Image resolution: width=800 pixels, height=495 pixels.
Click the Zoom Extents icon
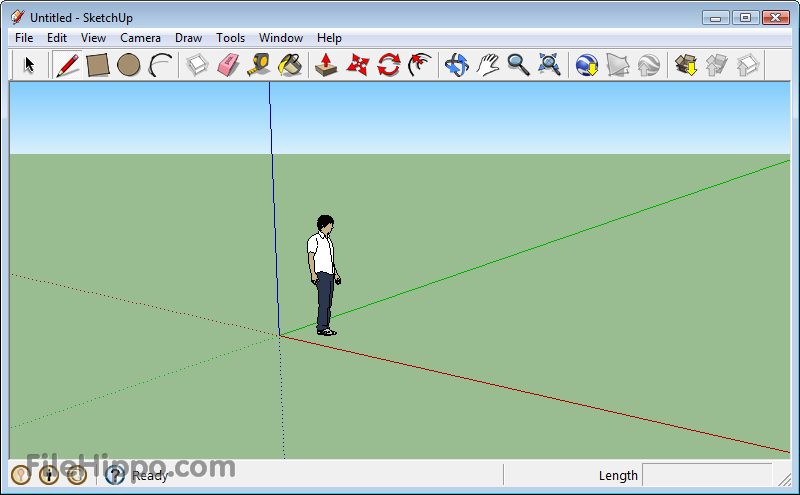click(x=549, y=65)
